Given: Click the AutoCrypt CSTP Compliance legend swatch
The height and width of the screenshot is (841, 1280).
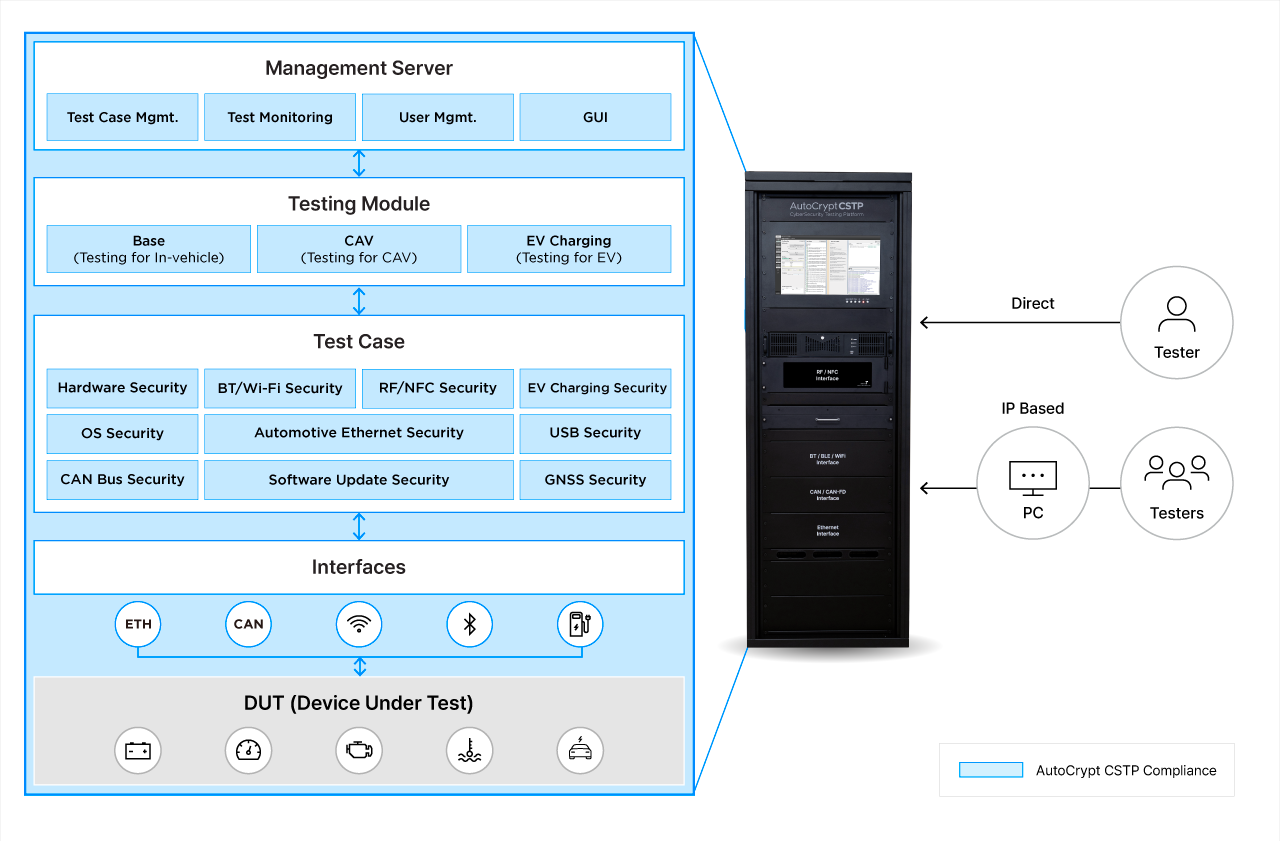Looking at the screenshot, I should [x=990, y=770].
